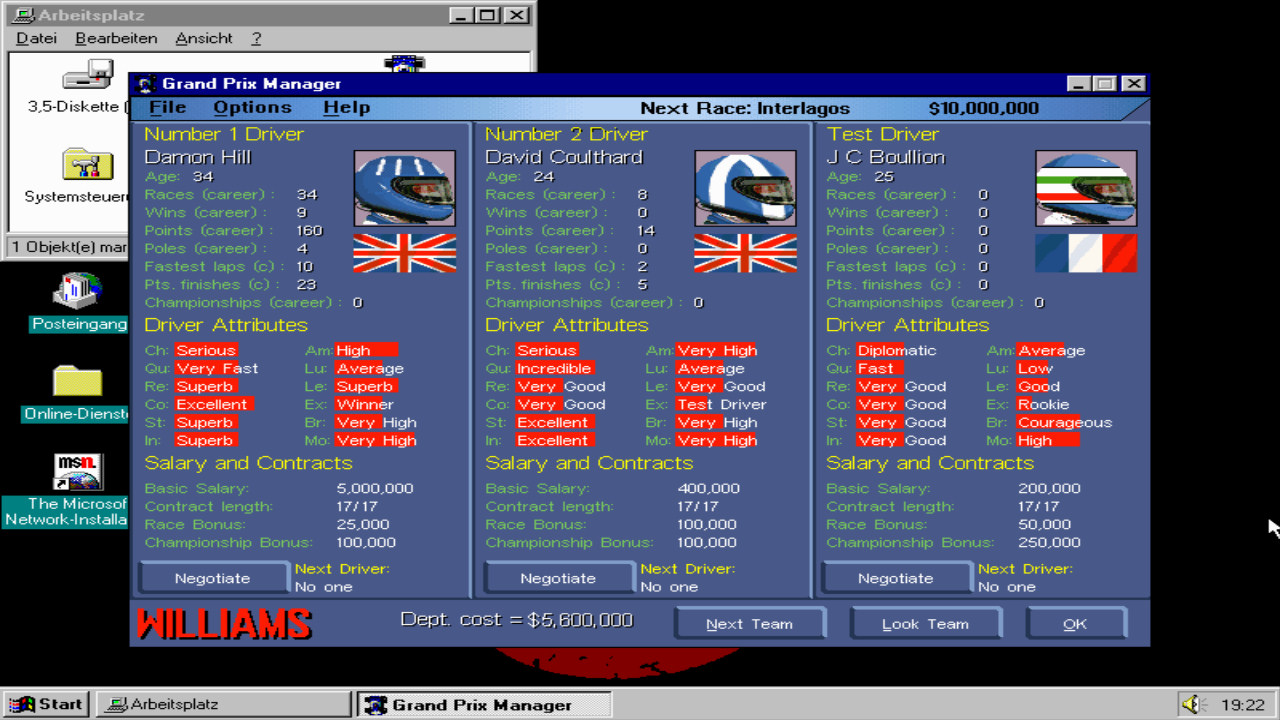
Task: Open the Datei menu in Arbeitsplatz
Action: [x=37, y=38]
